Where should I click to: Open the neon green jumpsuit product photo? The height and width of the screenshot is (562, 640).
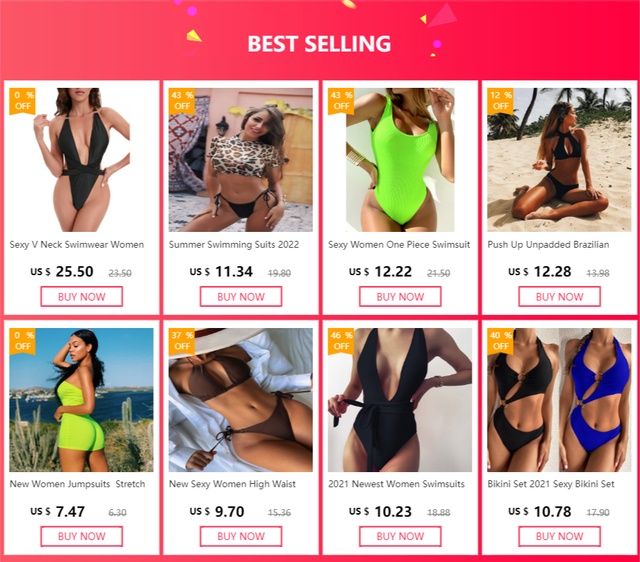click(82, 400)
